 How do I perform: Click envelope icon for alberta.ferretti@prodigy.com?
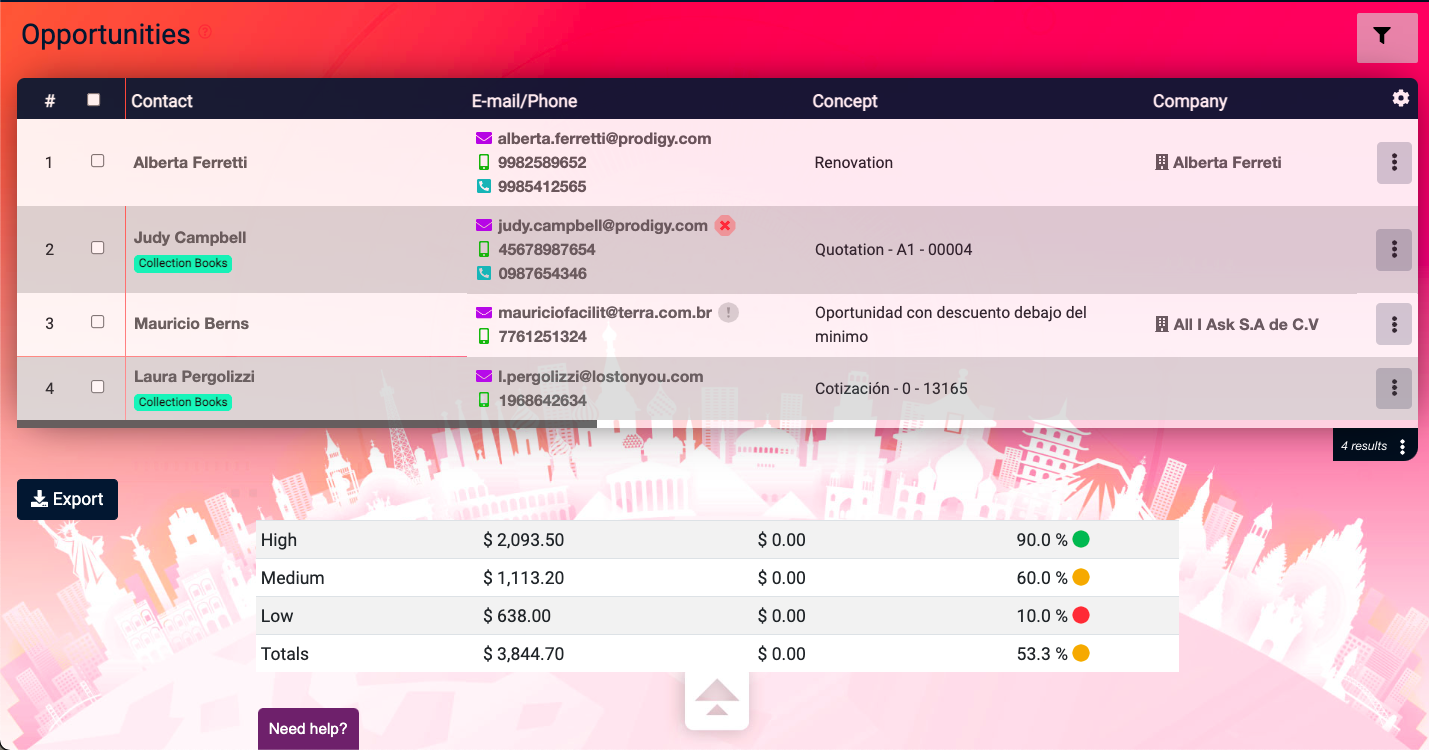[484, 139]
